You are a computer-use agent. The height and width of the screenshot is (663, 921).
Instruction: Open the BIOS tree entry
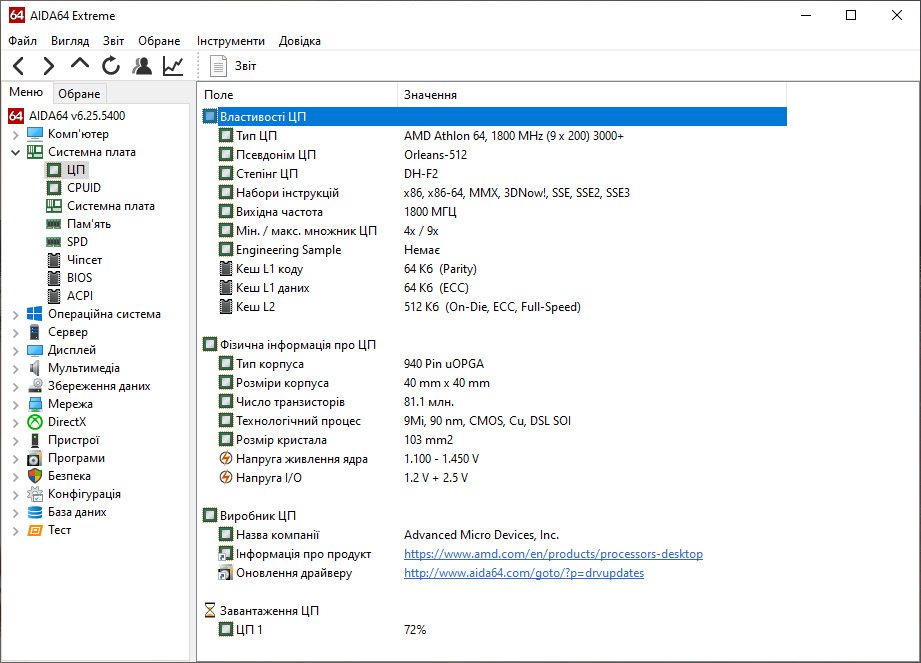(79, 278)
